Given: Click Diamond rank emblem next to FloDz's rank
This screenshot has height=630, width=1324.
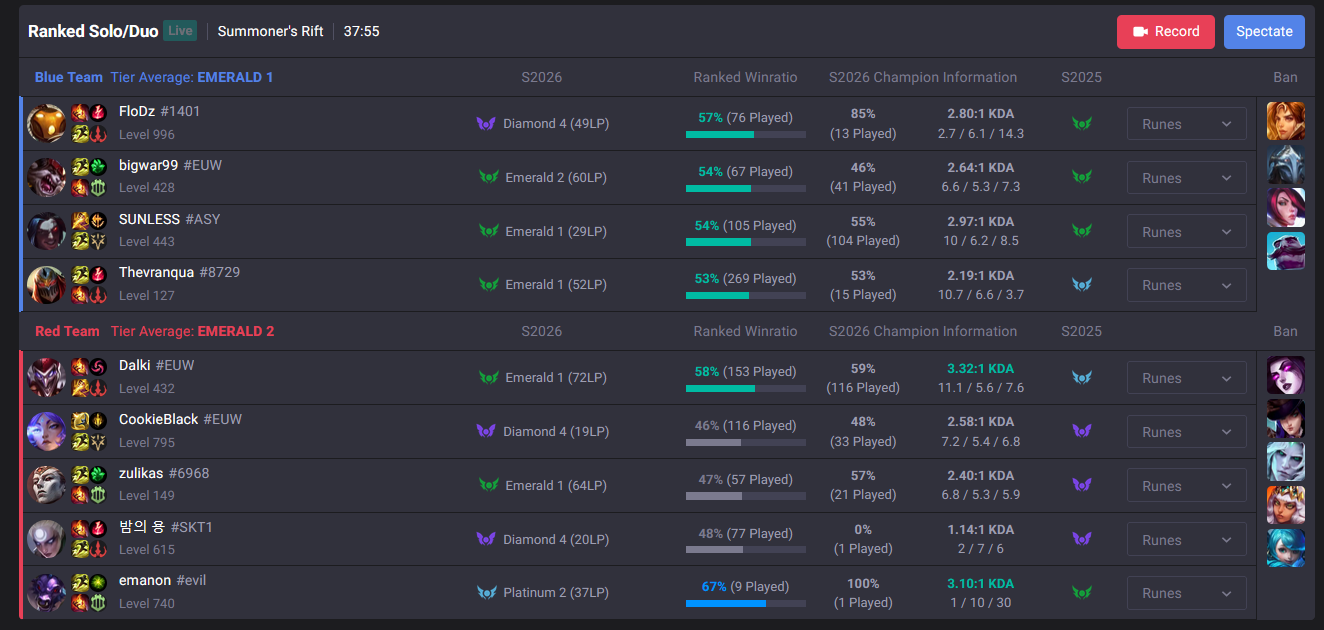Looking at the screenshot, I should coord(486,124).
